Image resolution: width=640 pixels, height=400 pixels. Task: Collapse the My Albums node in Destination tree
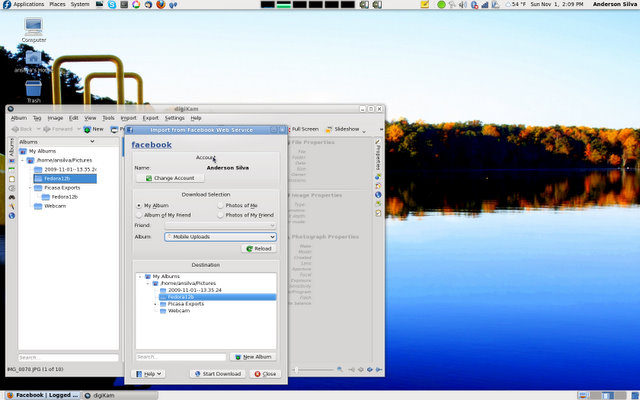[x=139, y=275]
